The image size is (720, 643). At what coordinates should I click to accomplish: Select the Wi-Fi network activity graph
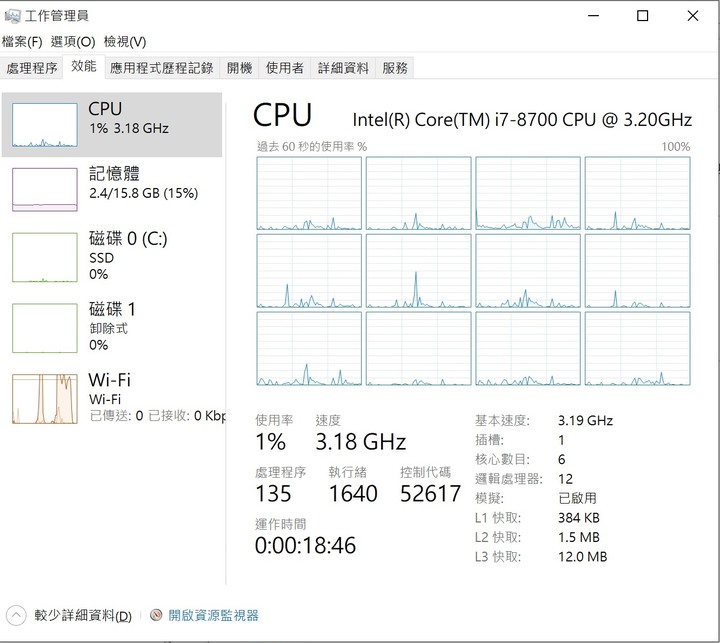(44, 398)
